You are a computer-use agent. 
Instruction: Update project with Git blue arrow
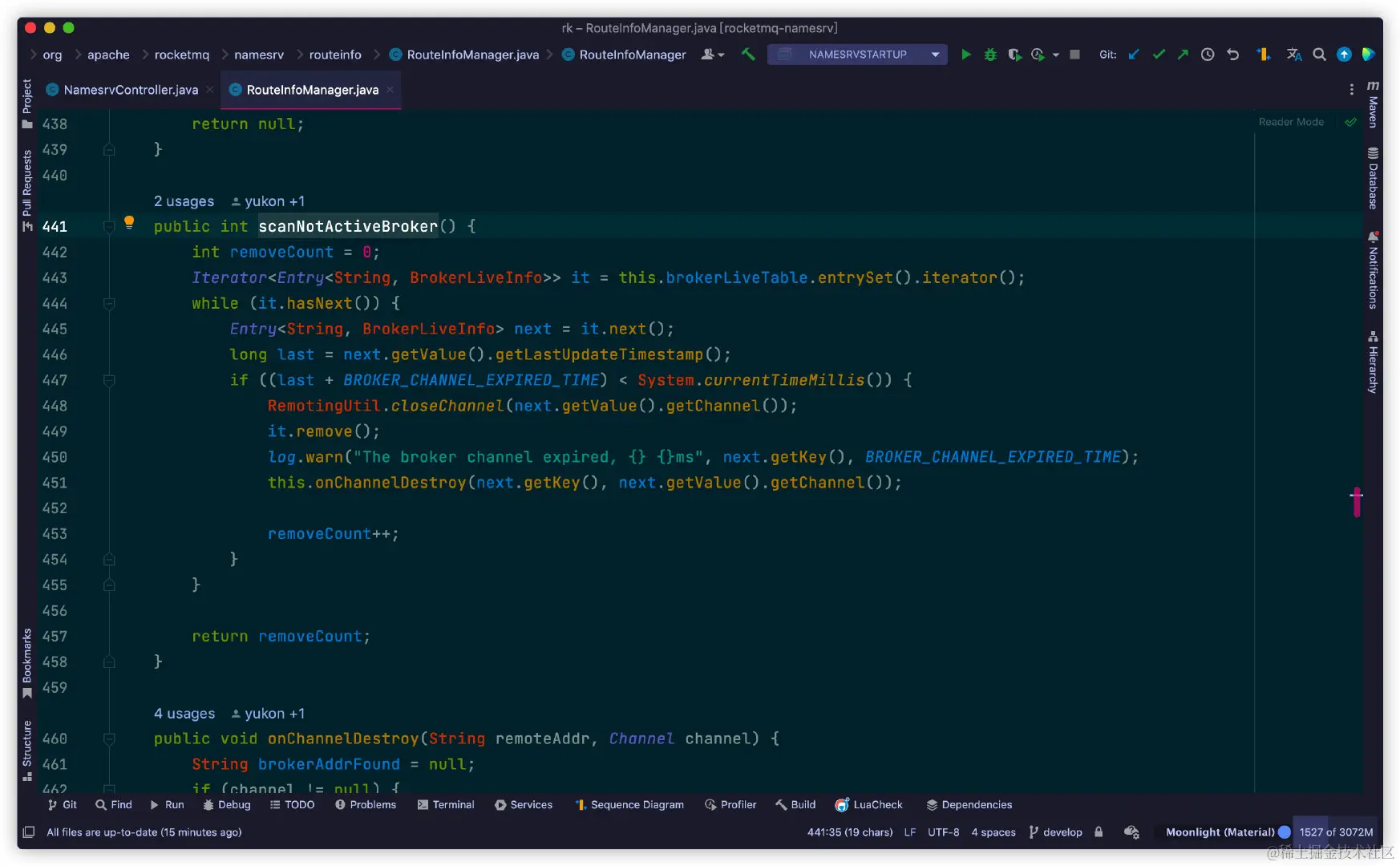pyautogui.click(x=1133, y=55)
